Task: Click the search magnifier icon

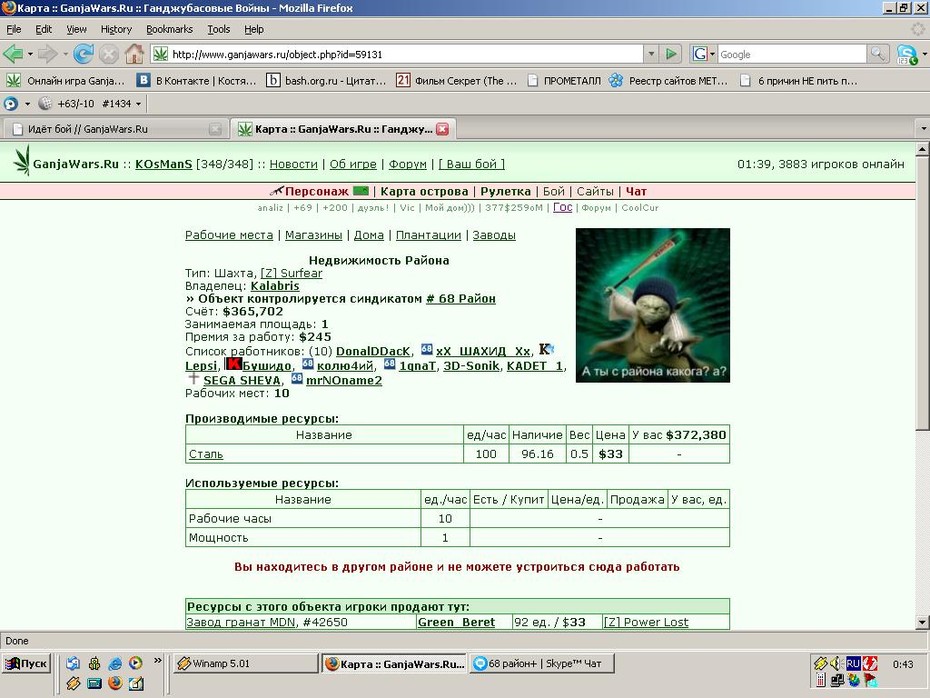Action: (x=877, y=54)
